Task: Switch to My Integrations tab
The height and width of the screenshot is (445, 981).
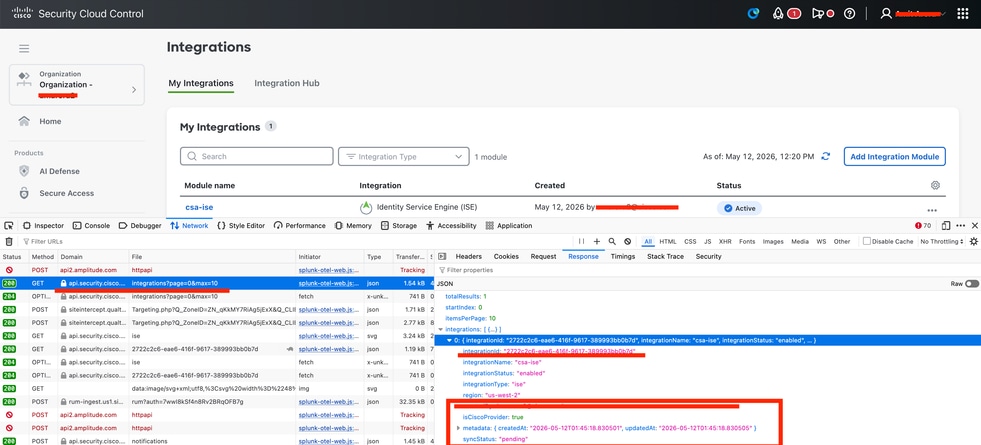Action: coord(201,83)
